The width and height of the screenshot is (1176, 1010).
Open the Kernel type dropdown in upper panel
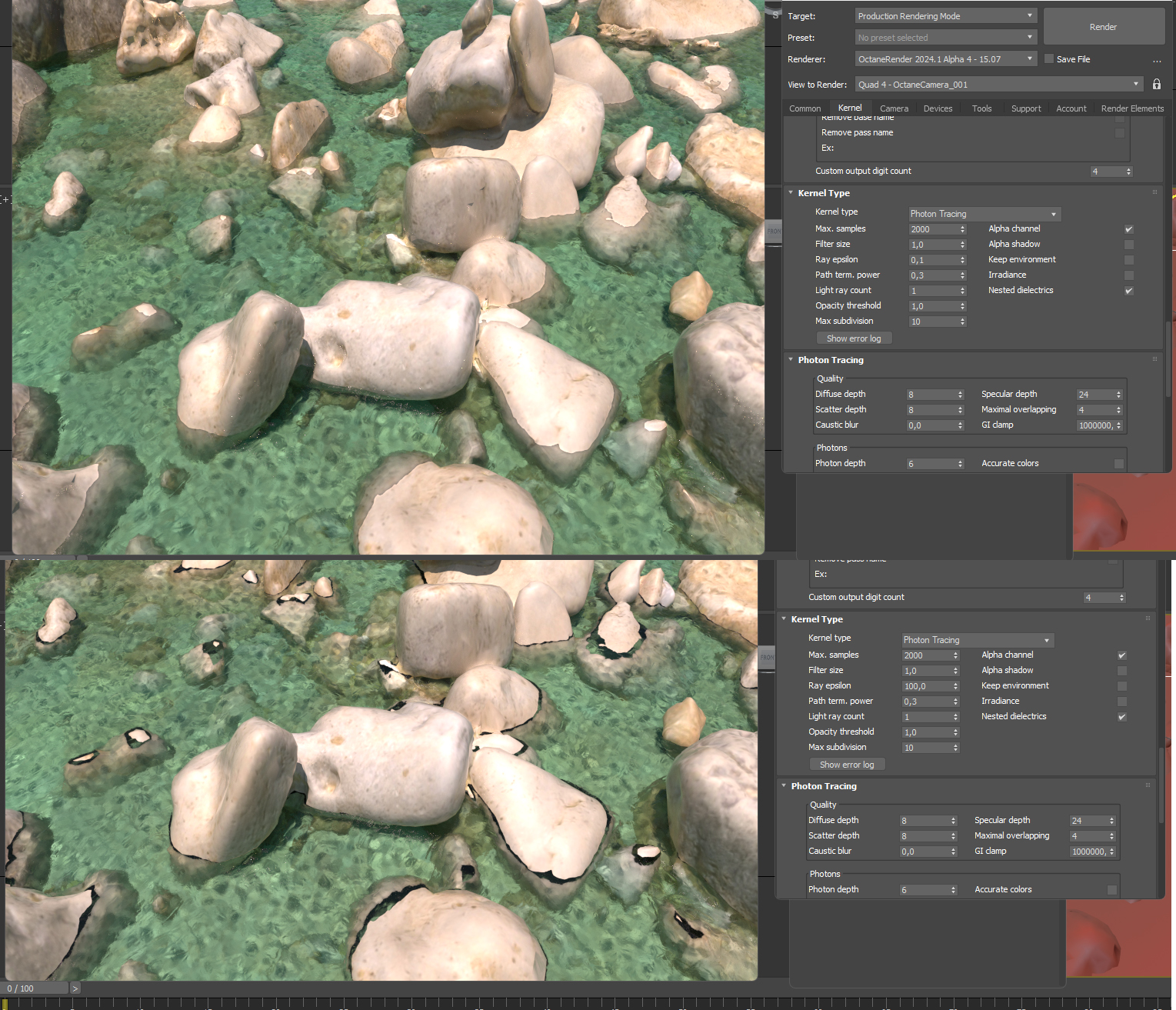click(984, 214)
